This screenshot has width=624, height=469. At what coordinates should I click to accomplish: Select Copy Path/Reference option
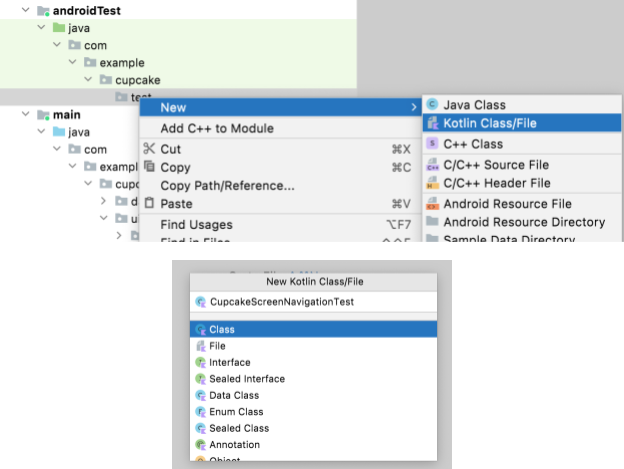227,185
